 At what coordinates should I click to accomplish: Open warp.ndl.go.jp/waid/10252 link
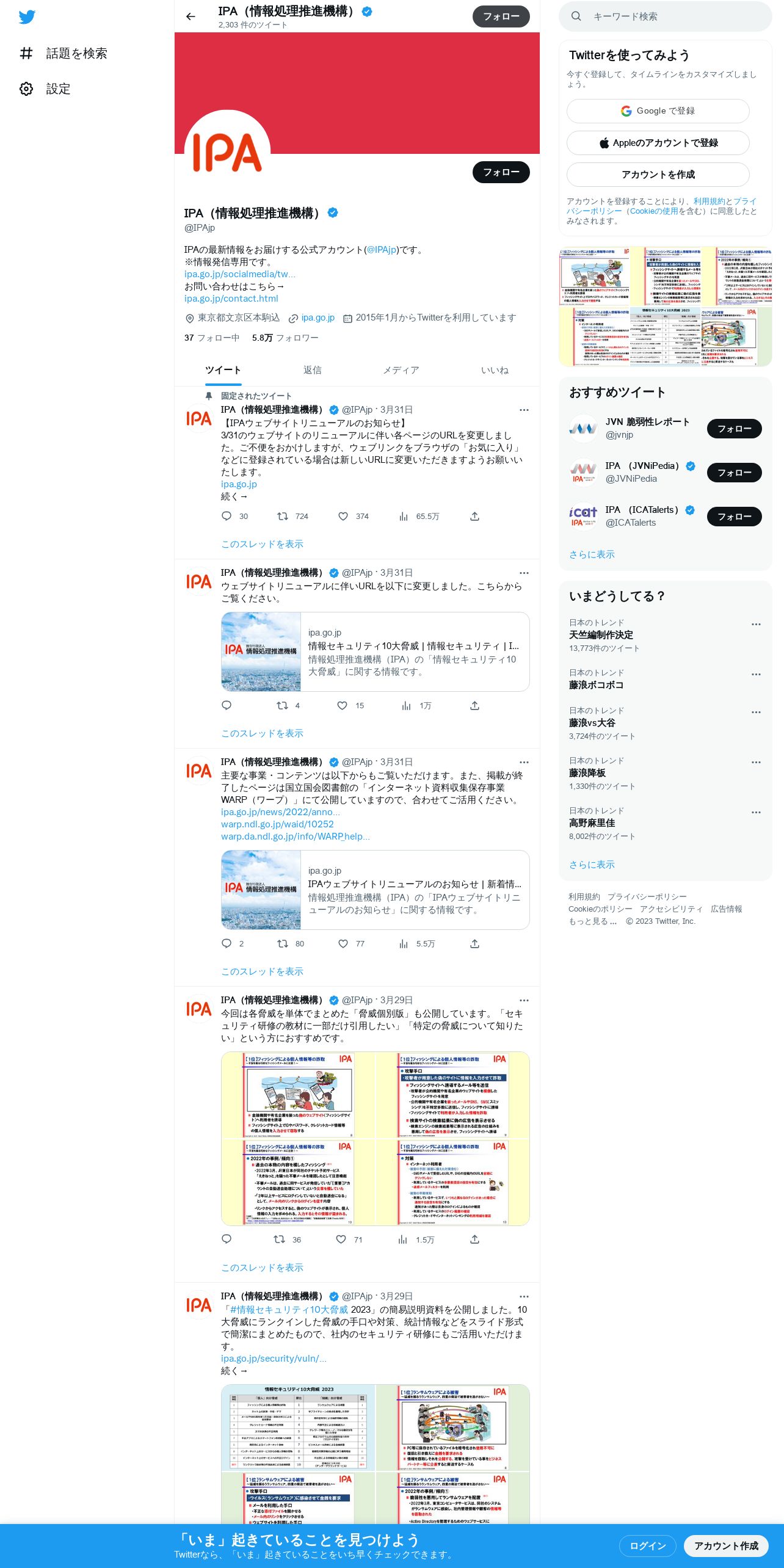point(277,824)
